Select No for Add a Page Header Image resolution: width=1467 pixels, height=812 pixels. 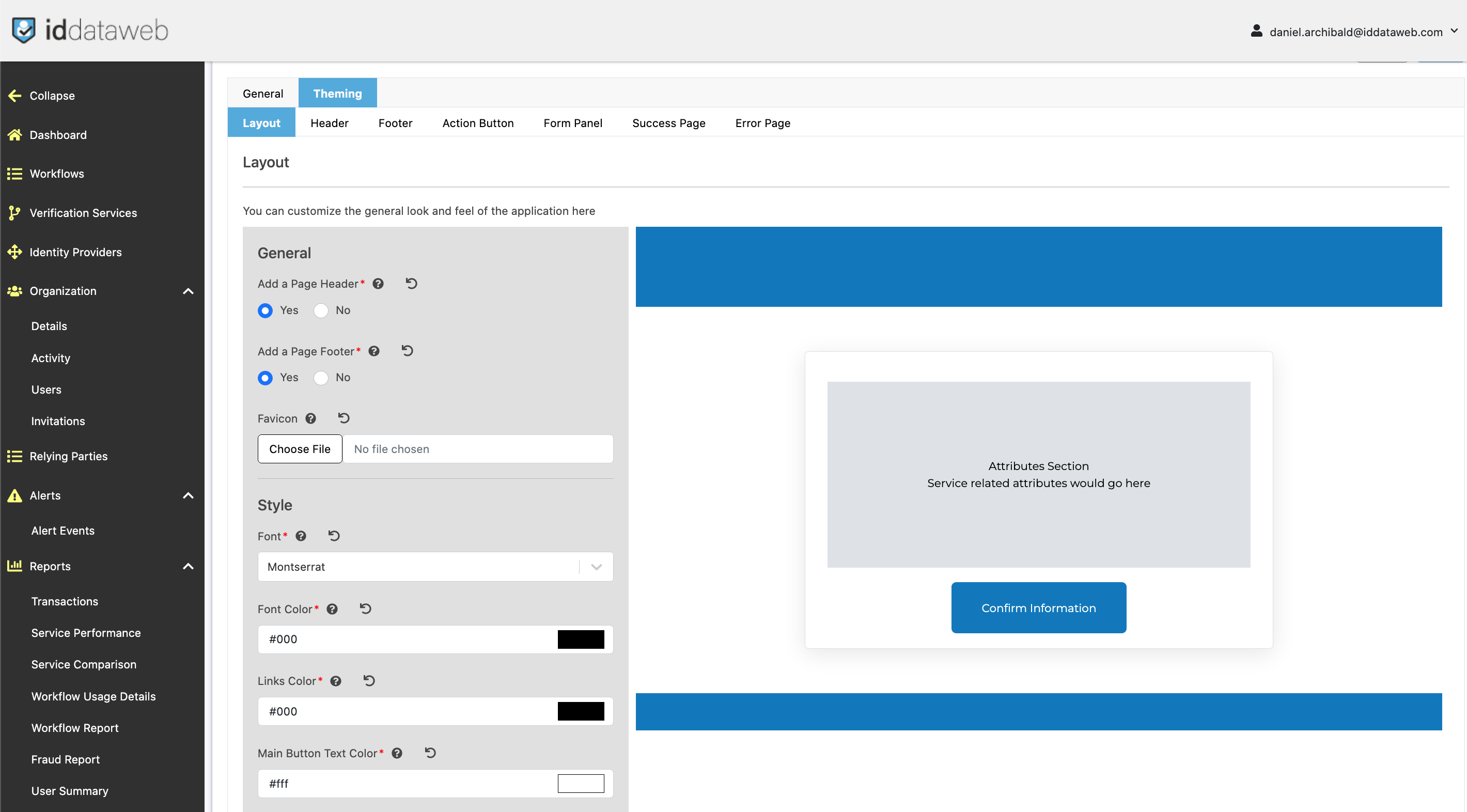tap(321, 310)
